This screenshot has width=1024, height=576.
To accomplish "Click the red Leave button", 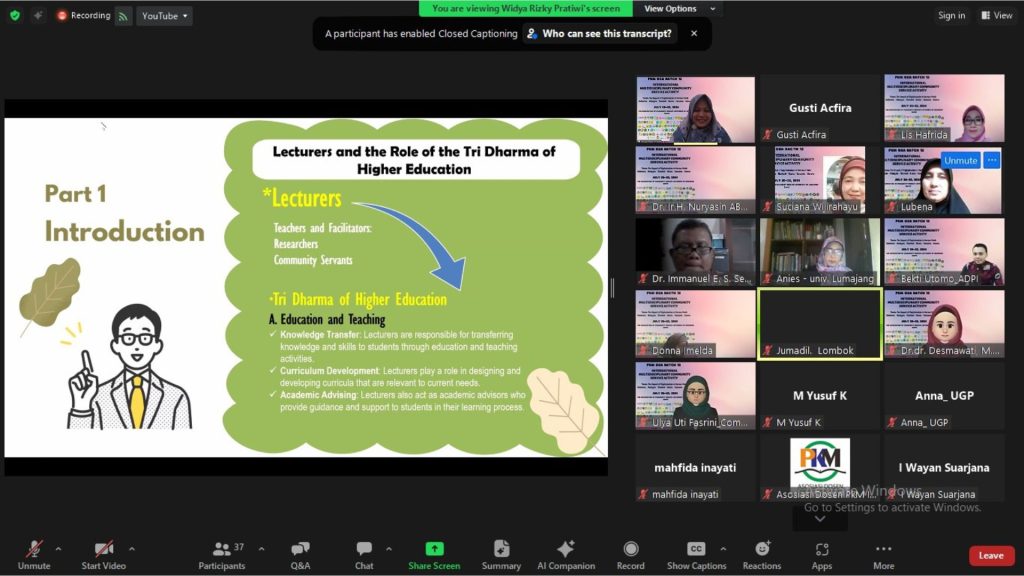I will tap(991, 556).
